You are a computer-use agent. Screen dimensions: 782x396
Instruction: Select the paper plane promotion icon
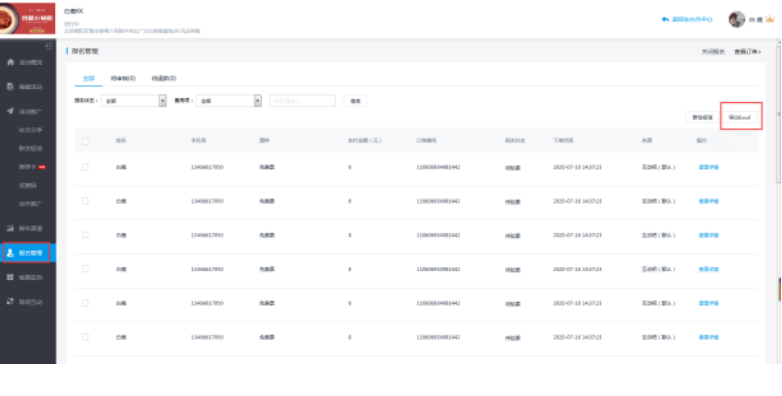[x=10, y=111]
